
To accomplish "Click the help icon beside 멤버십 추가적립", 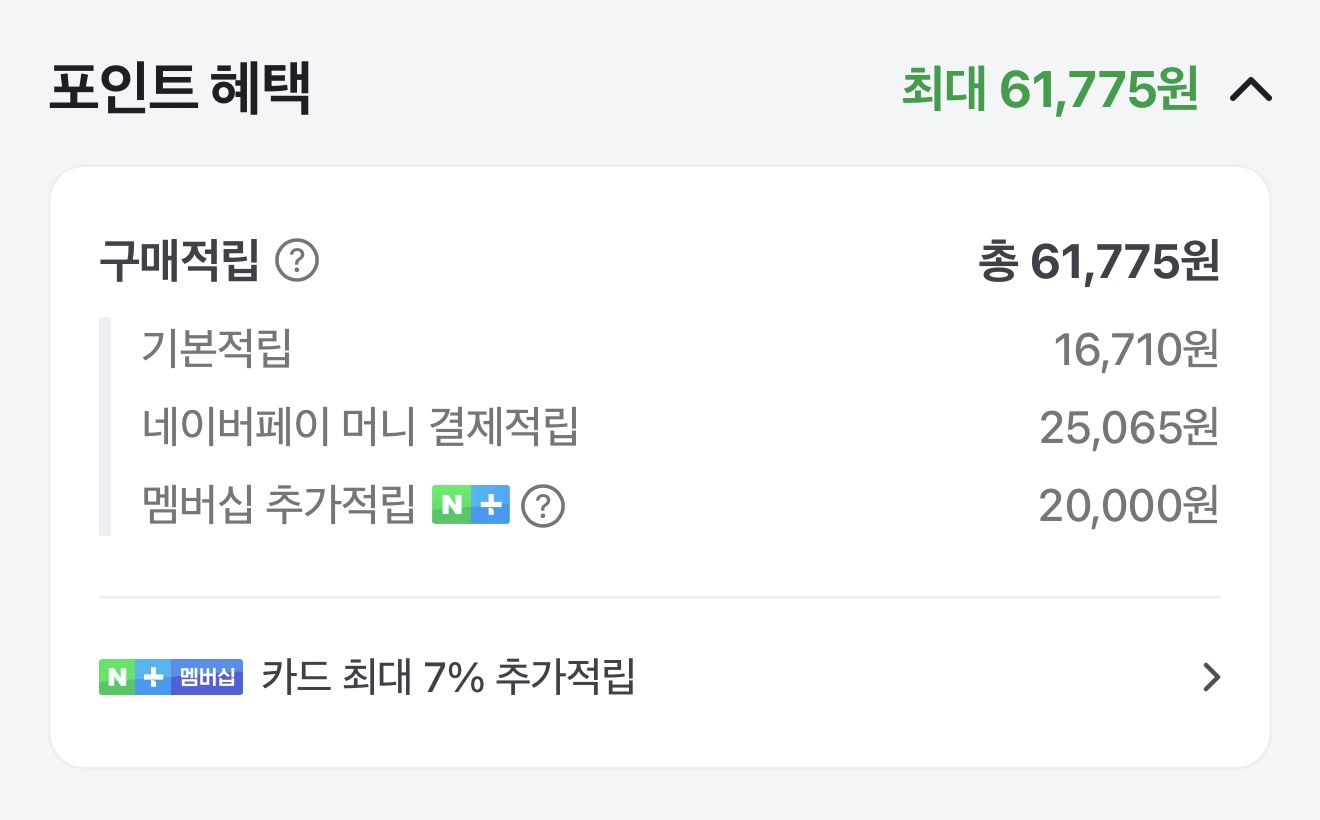I will [x=543, y=506].
